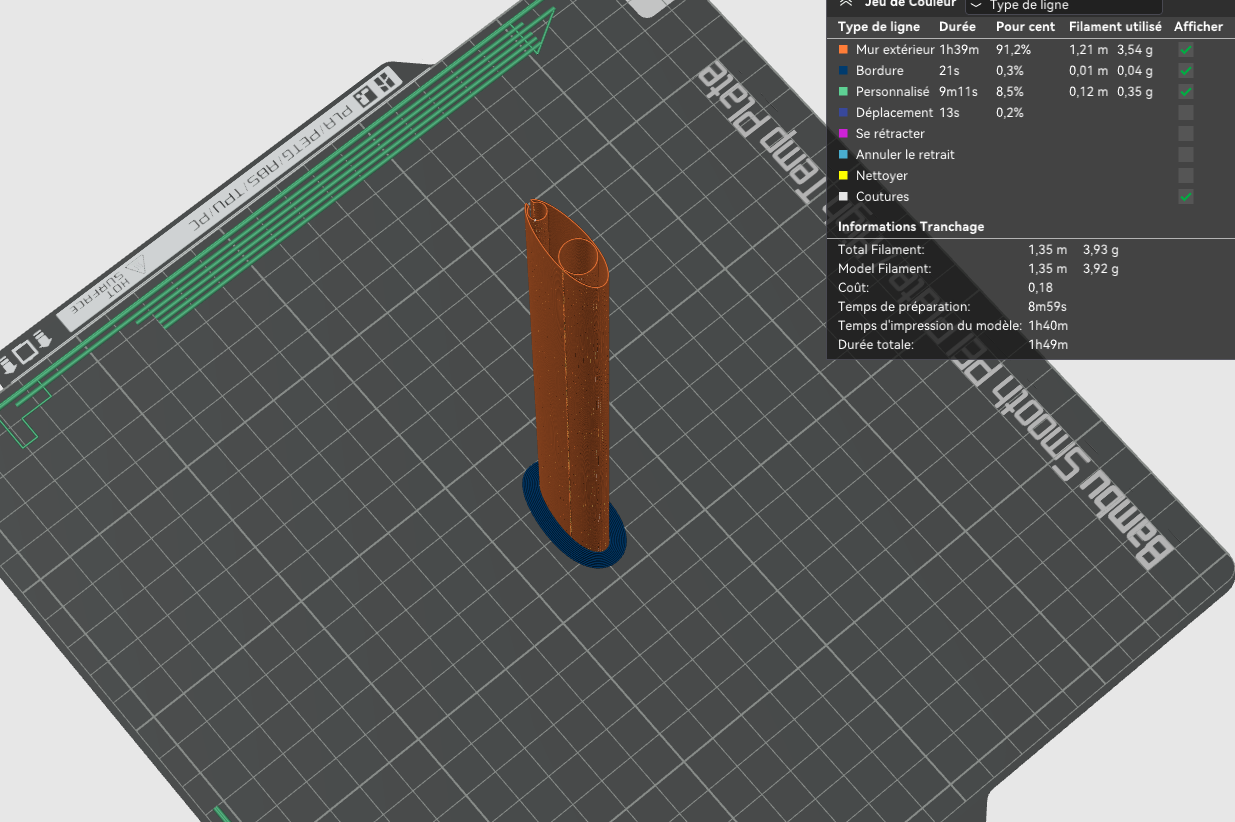1235x822 pixels.
Task: Uncheck the Bordure display checkbox
Action: pyautogui.click(x=1186, y=71)
